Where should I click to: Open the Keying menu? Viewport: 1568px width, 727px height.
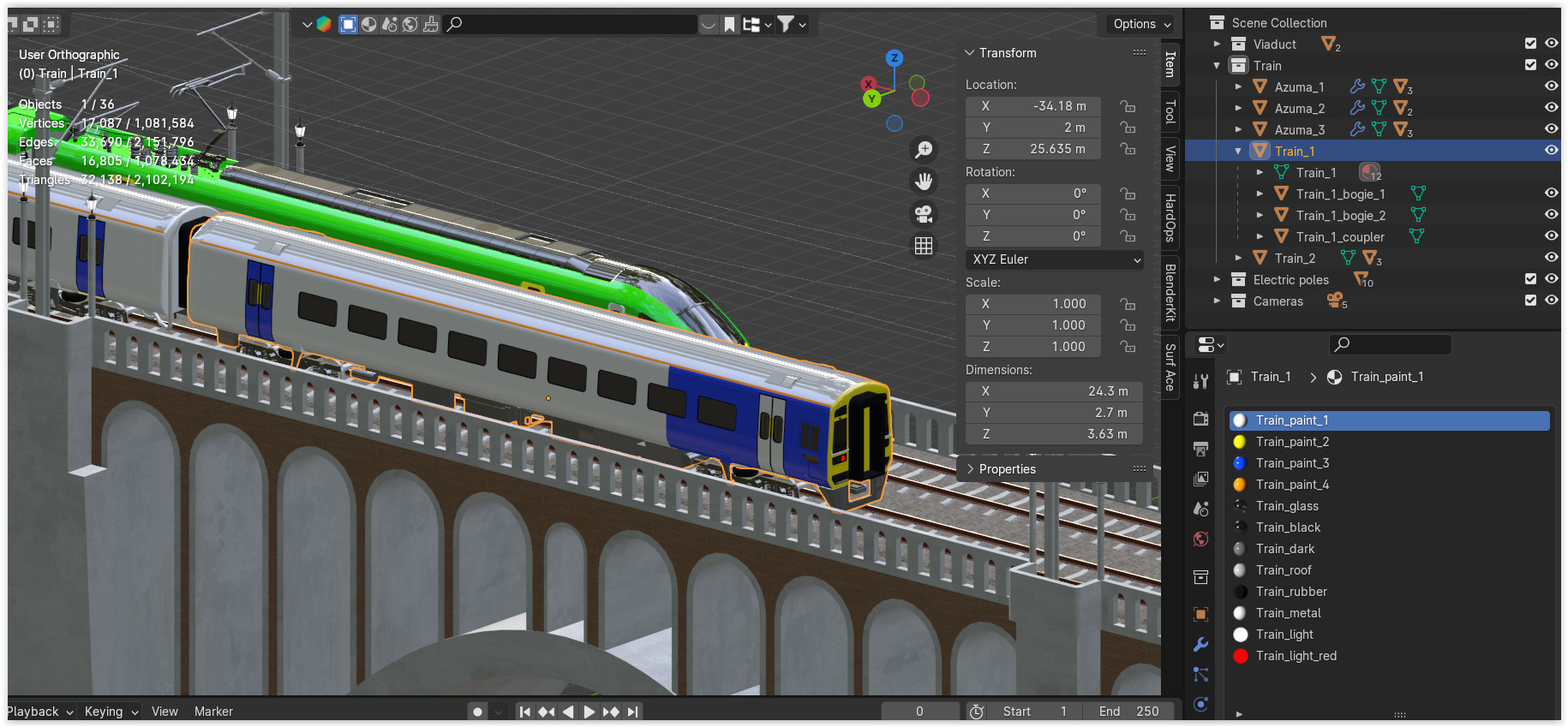tap(111, 712)
